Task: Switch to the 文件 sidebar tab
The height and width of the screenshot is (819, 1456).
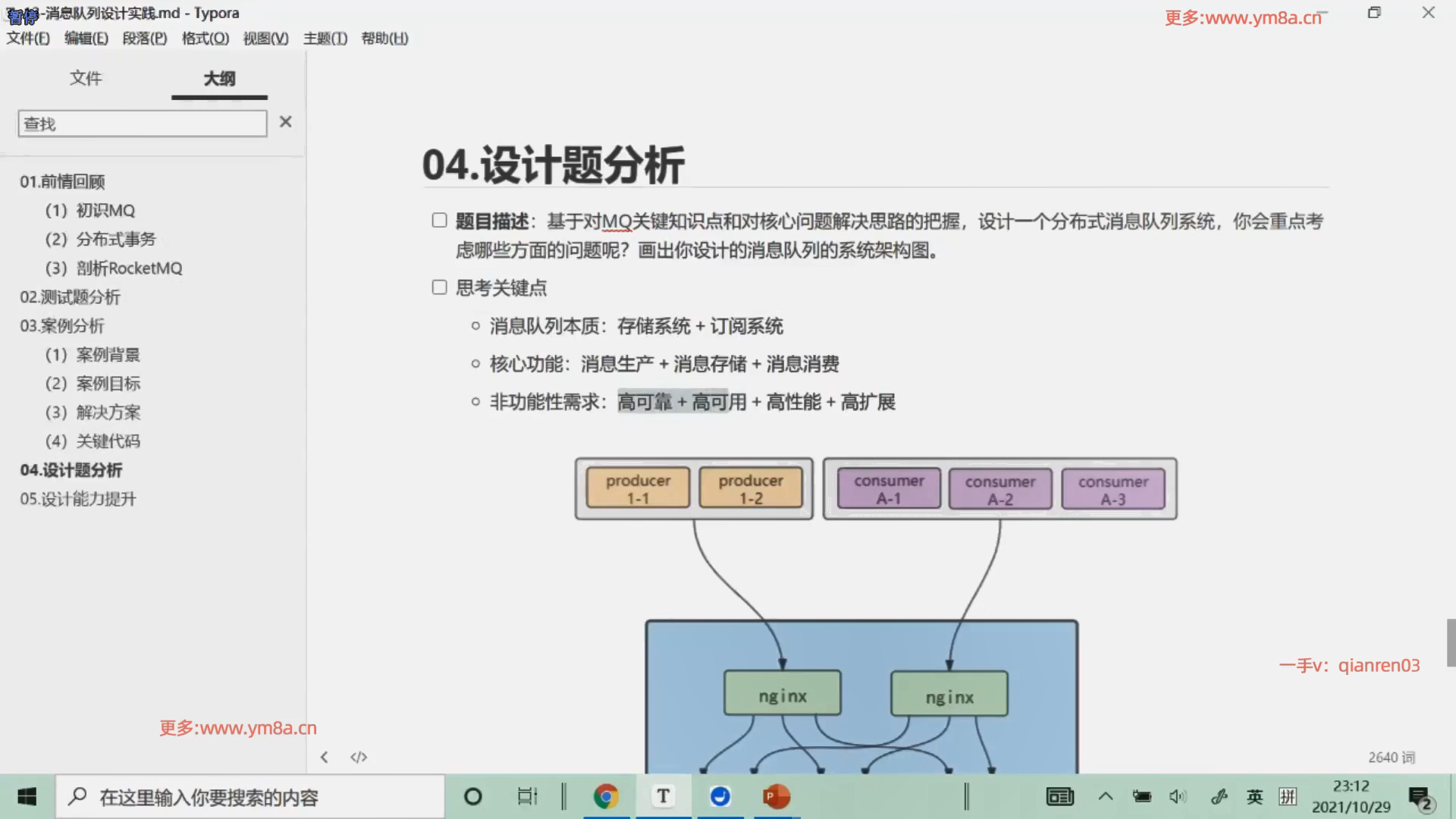Action: 86,78
